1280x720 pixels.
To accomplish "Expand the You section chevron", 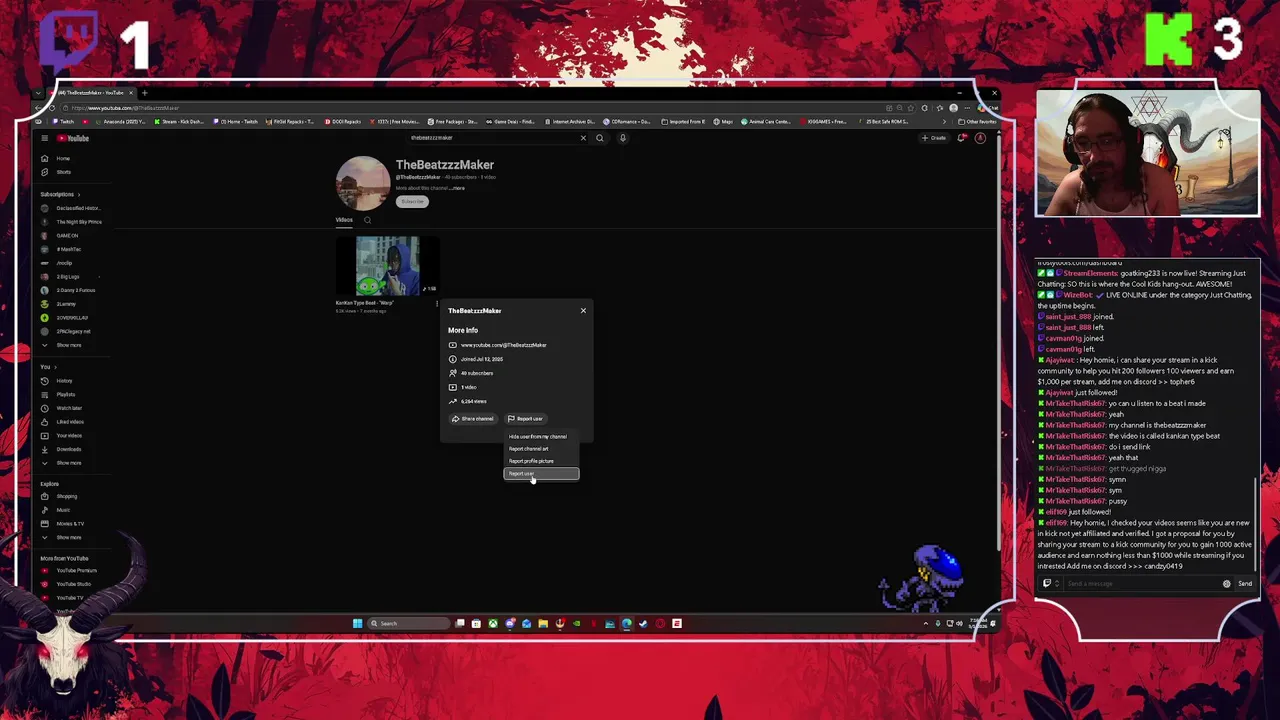I will pyautogui.click(x=55, y=367).
